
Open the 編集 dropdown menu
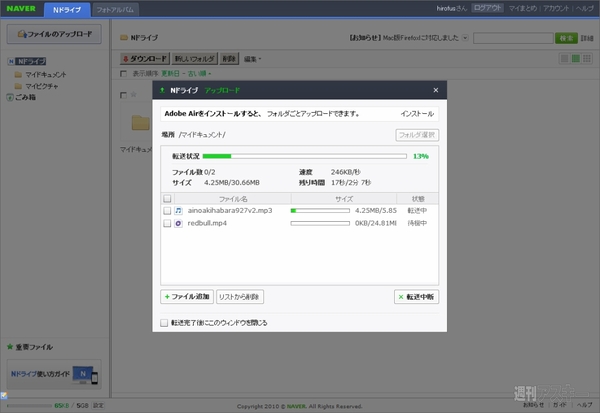pyautogui.click(x=253, y=59)
